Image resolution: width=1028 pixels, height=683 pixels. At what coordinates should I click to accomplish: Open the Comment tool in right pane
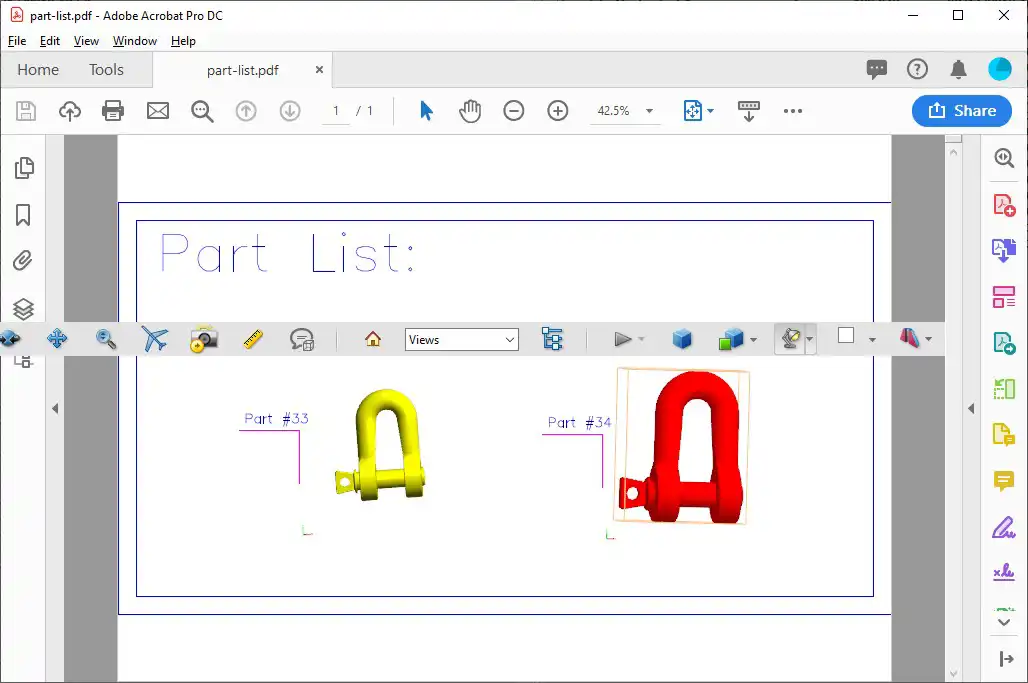(1004, 481)
